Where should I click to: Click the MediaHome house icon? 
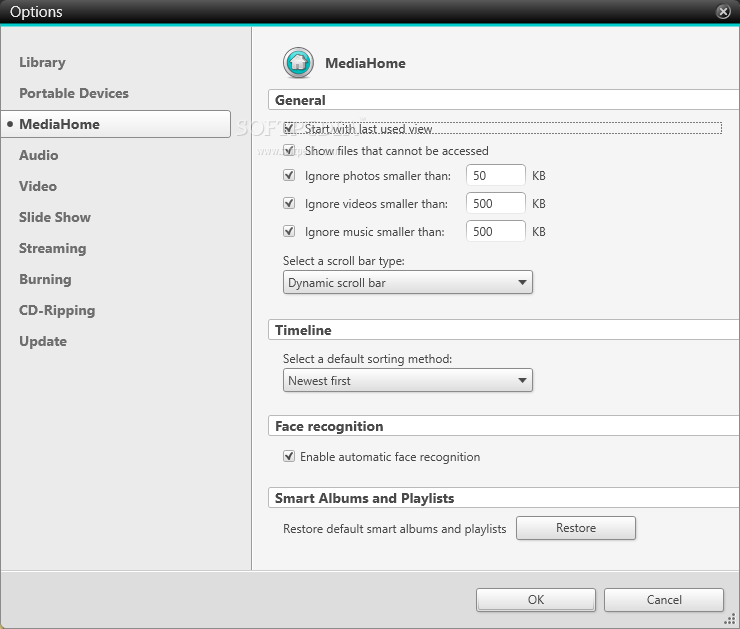[x=298, y=63]
